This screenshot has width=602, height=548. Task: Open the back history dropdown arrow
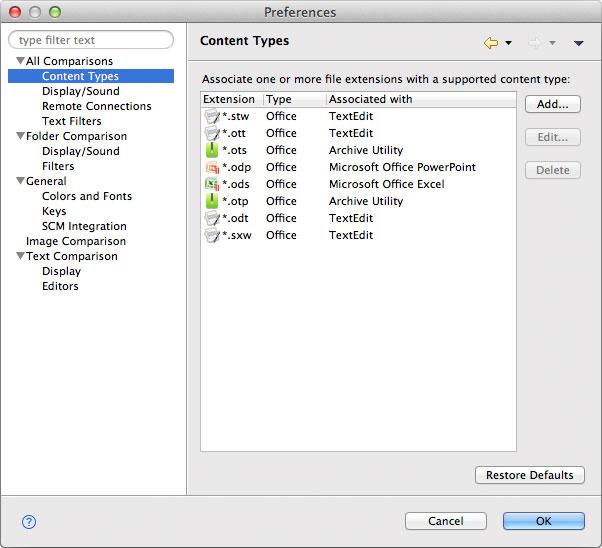pos(509,44)
